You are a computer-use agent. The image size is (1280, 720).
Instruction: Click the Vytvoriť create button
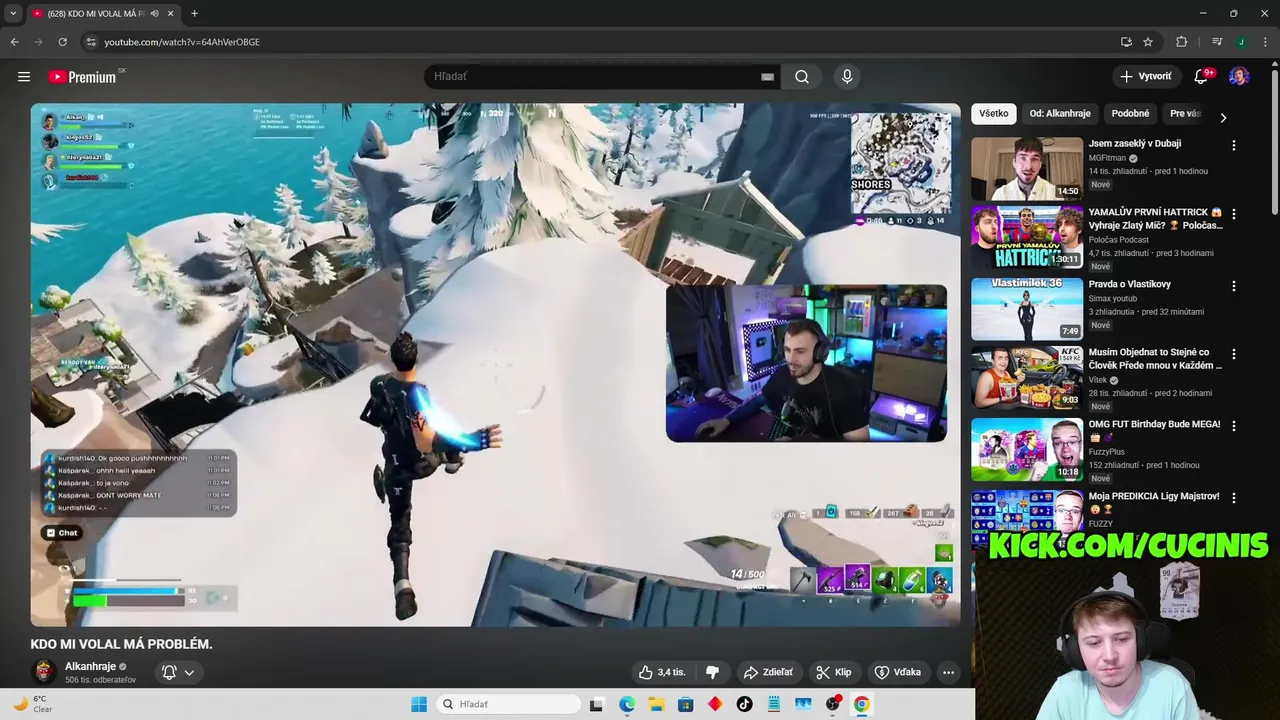(x=1146, y=76)
